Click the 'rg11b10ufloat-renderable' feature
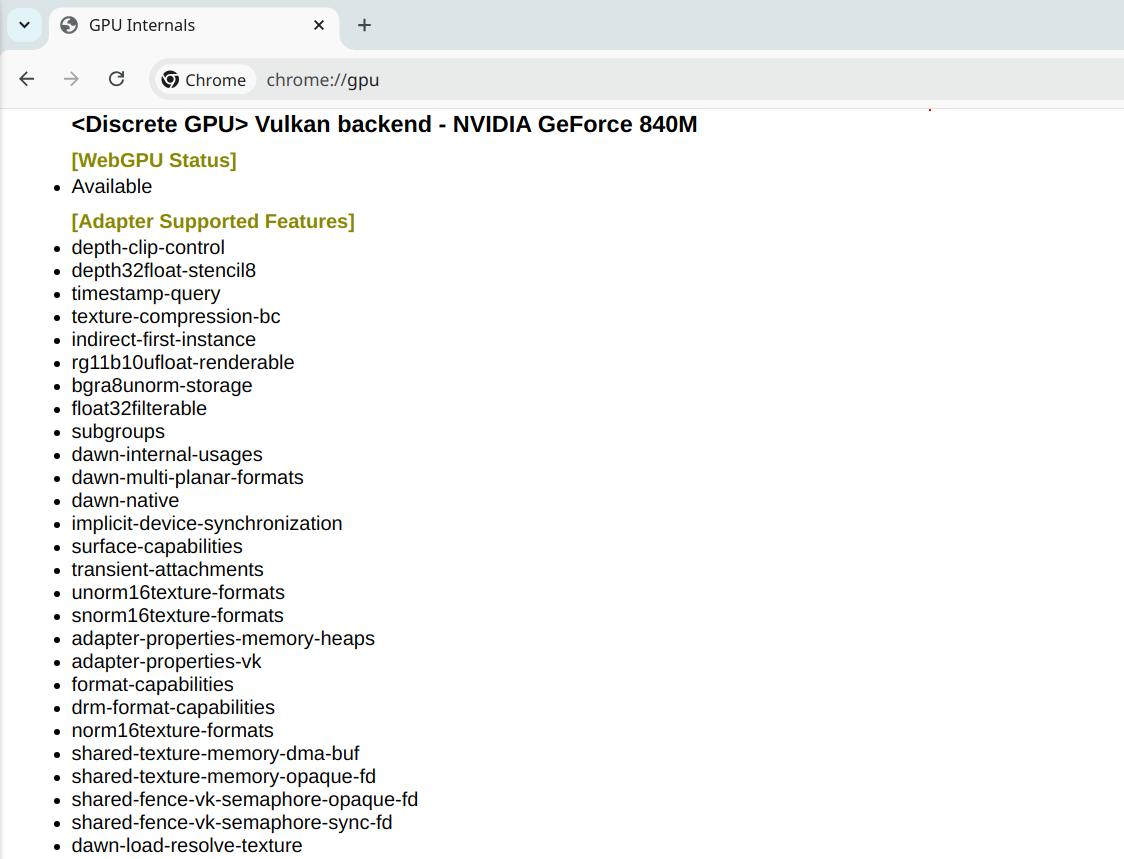 pyautogui.click(x=183, y=362)
